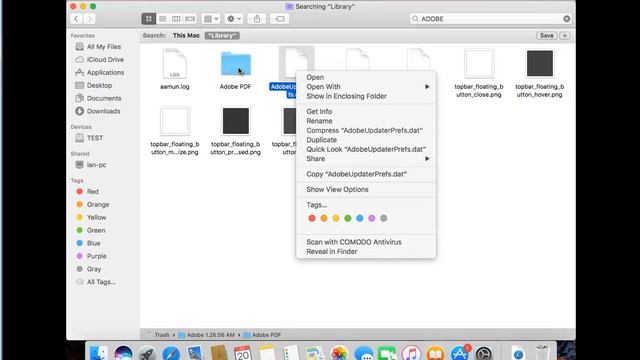
Task: Apply gray tag dot in context menu
Action: (x=384, y=218)
